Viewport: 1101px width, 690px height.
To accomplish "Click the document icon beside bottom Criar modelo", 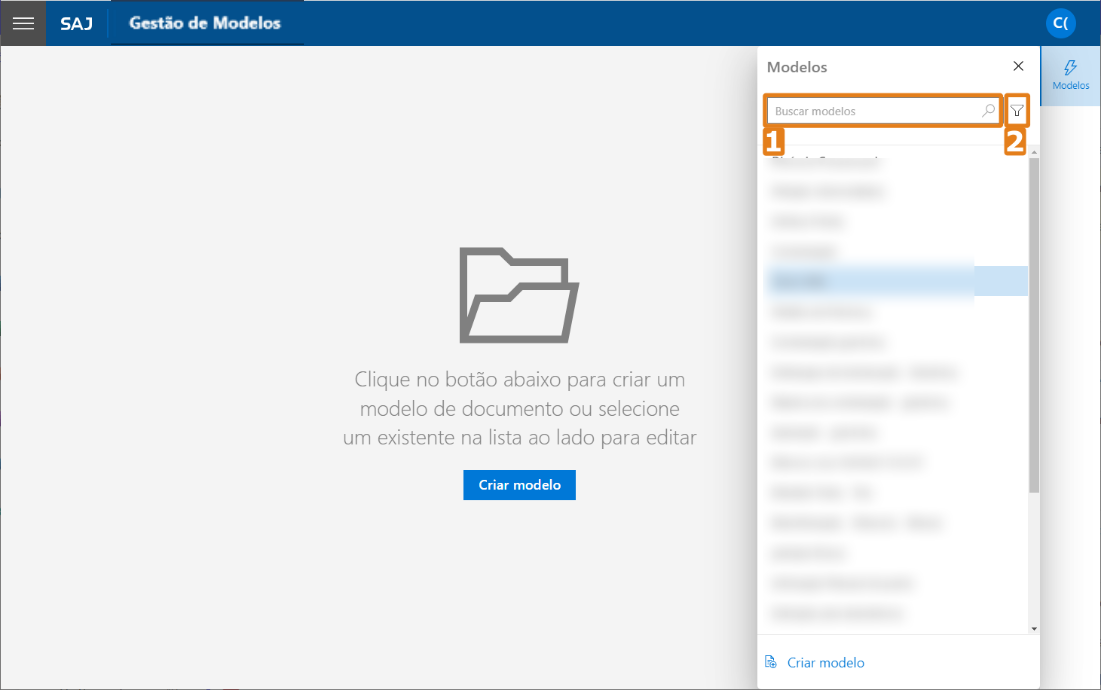I will pos(770,661).
